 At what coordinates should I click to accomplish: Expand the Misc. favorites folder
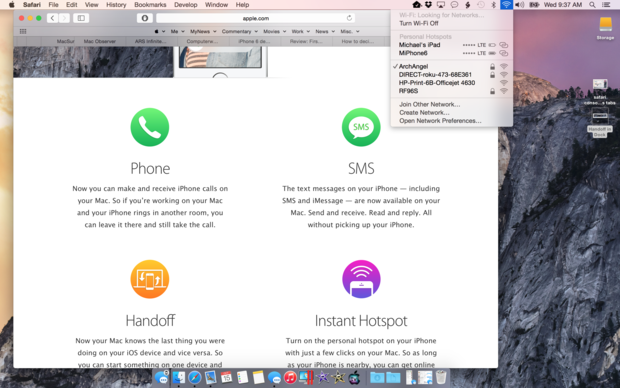[350, 31]
